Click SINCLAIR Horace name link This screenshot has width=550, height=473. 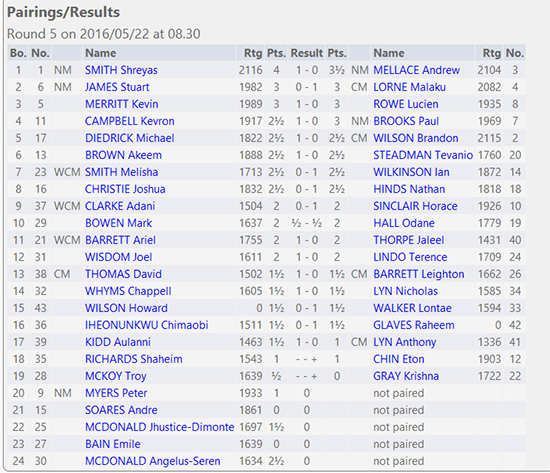tap(415, 206)
